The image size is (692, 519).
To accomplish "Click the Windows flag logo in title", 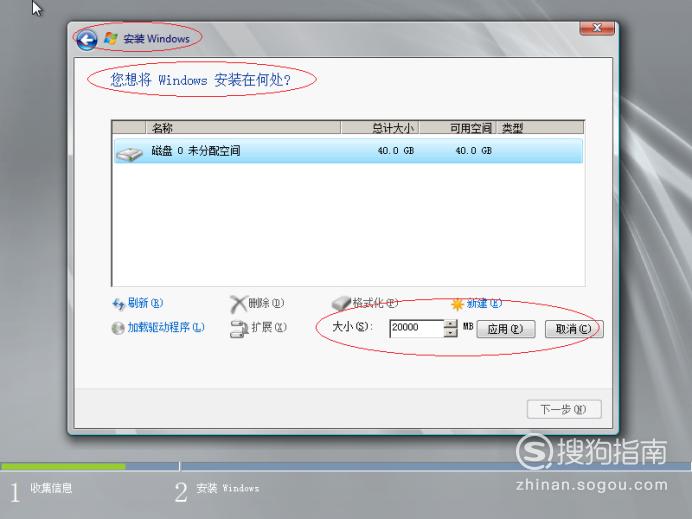I will tap(110, 38).
